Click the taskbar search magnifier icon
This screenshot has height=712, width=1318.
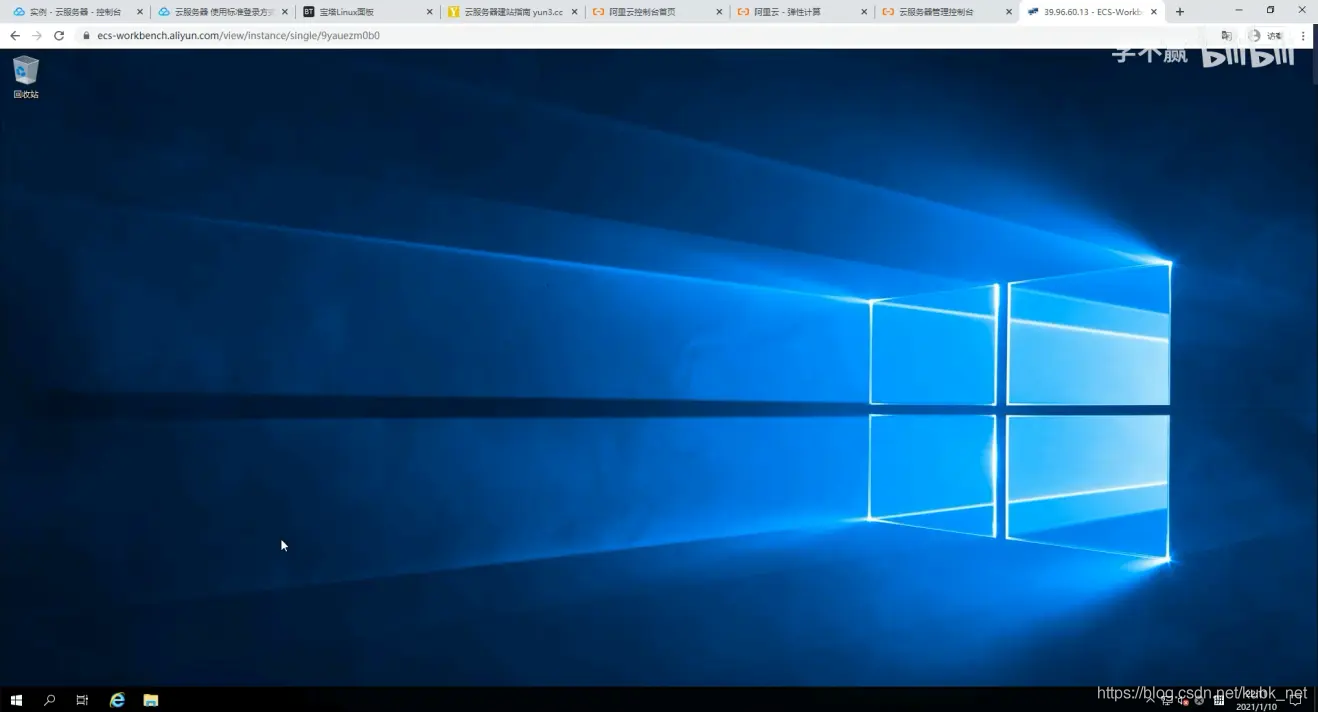(49, 700)
